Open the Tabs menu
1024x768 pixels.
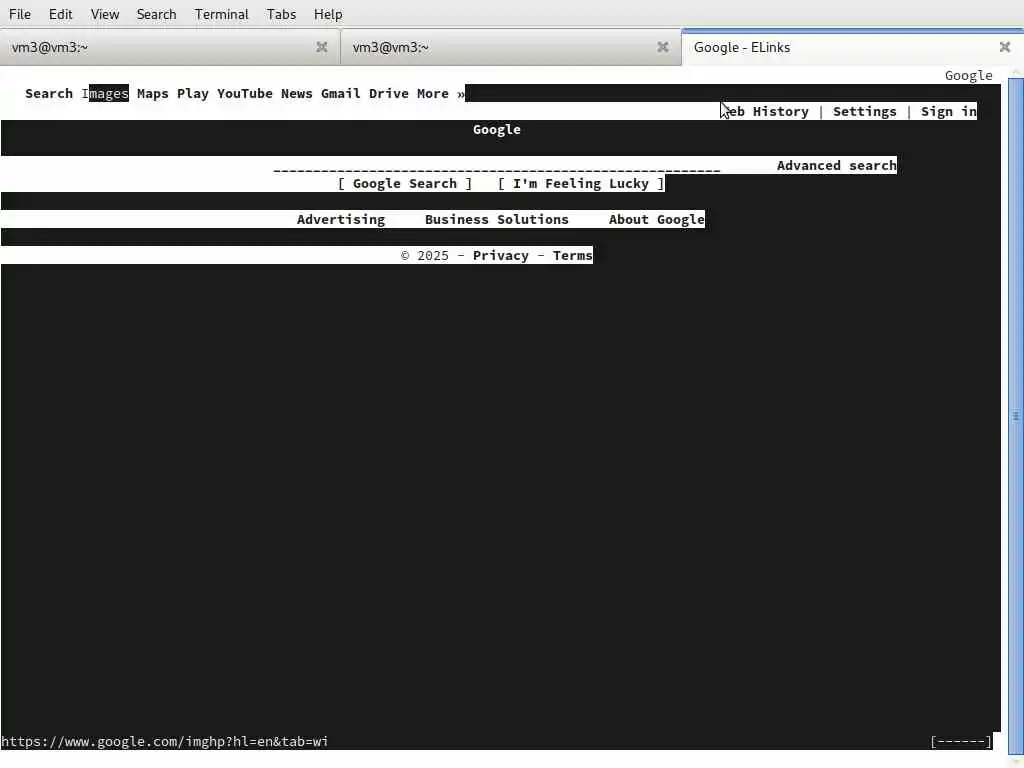tap(281, 14)
